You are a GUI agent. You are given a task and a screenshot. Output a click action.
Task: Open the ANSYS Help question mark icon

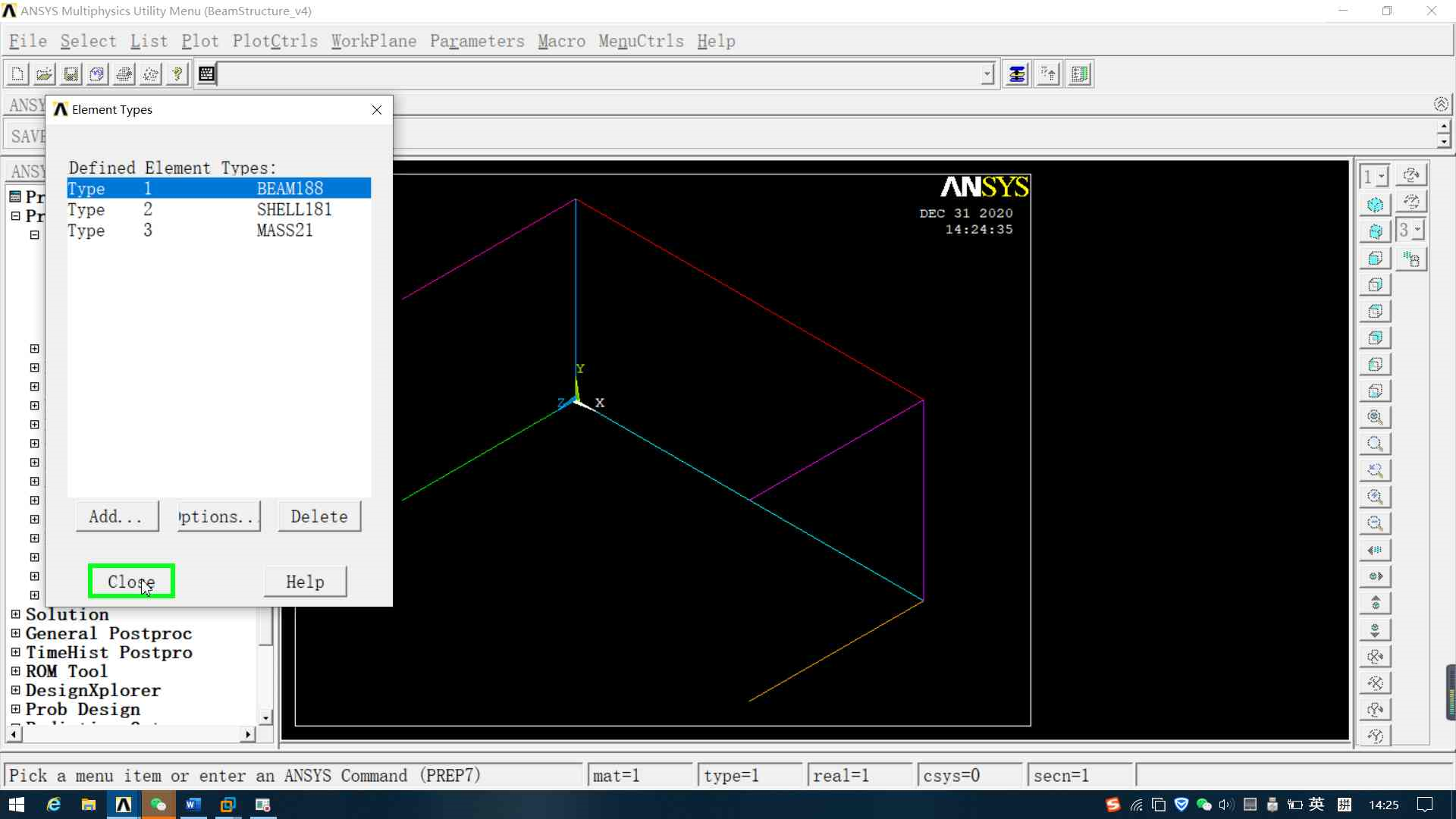tap(177, 74)
